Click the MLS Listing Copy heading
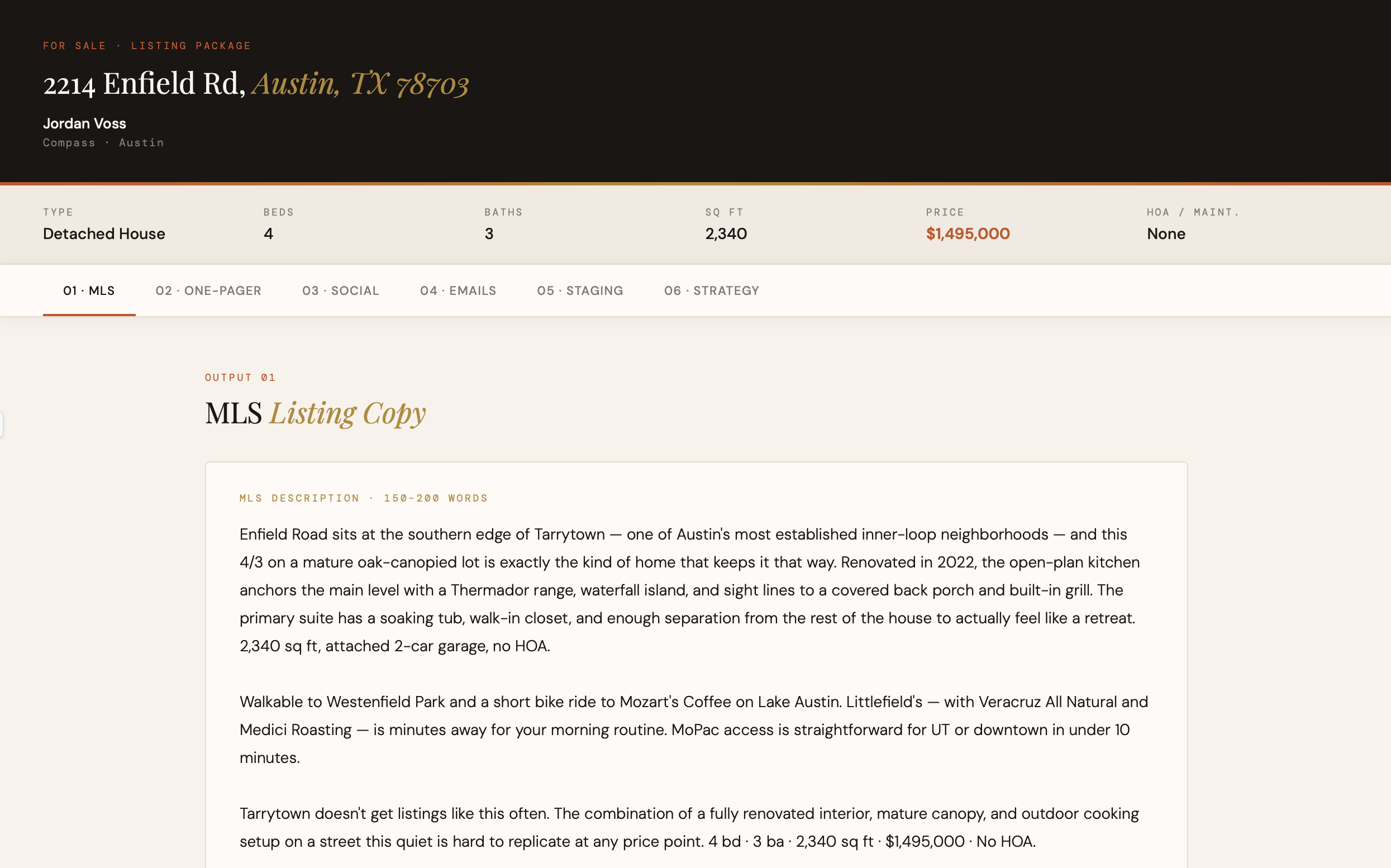This screenshot has height=868, width=1391. point(315,413)
